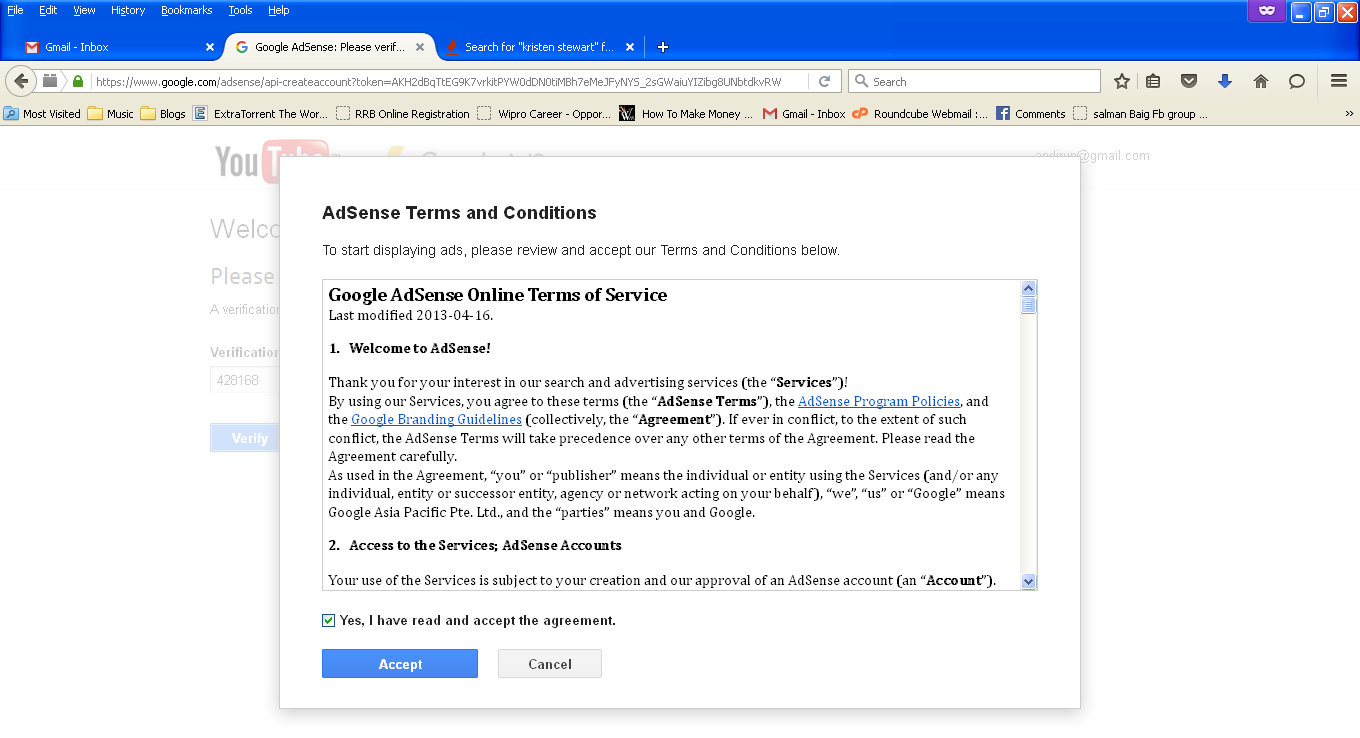Open How To Make Money bookmark
This screenshot has width=1360, height=738.
click(x=687, y=114)
